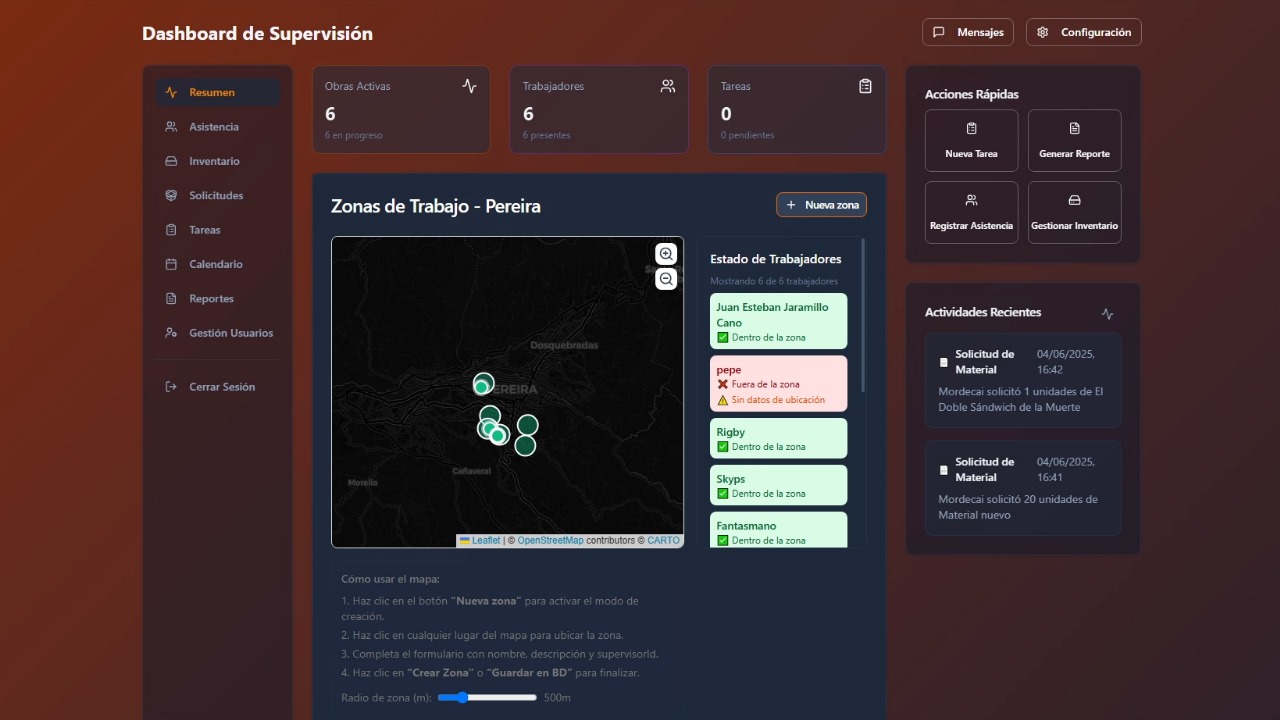Open Gestionar Inventario quick action
Screen dimensions: 1280x720
pyautogui.click(x=1074, y=212)
